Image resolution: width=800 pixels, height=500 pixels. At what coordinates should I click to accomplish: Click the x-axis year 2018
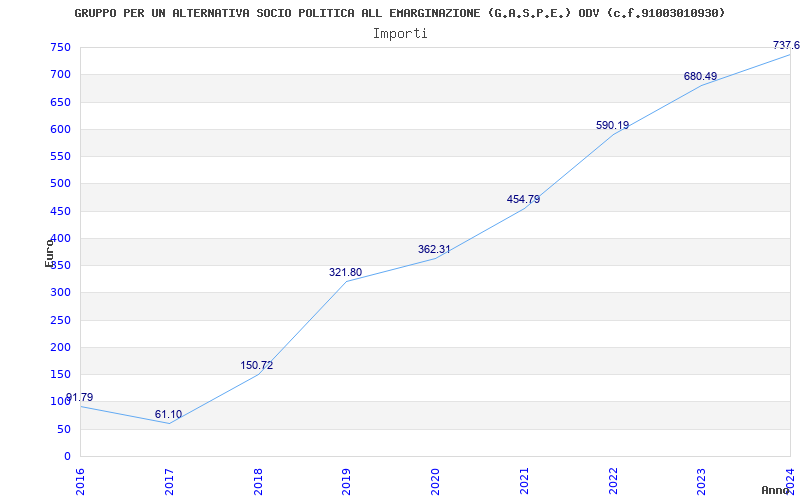258,481
